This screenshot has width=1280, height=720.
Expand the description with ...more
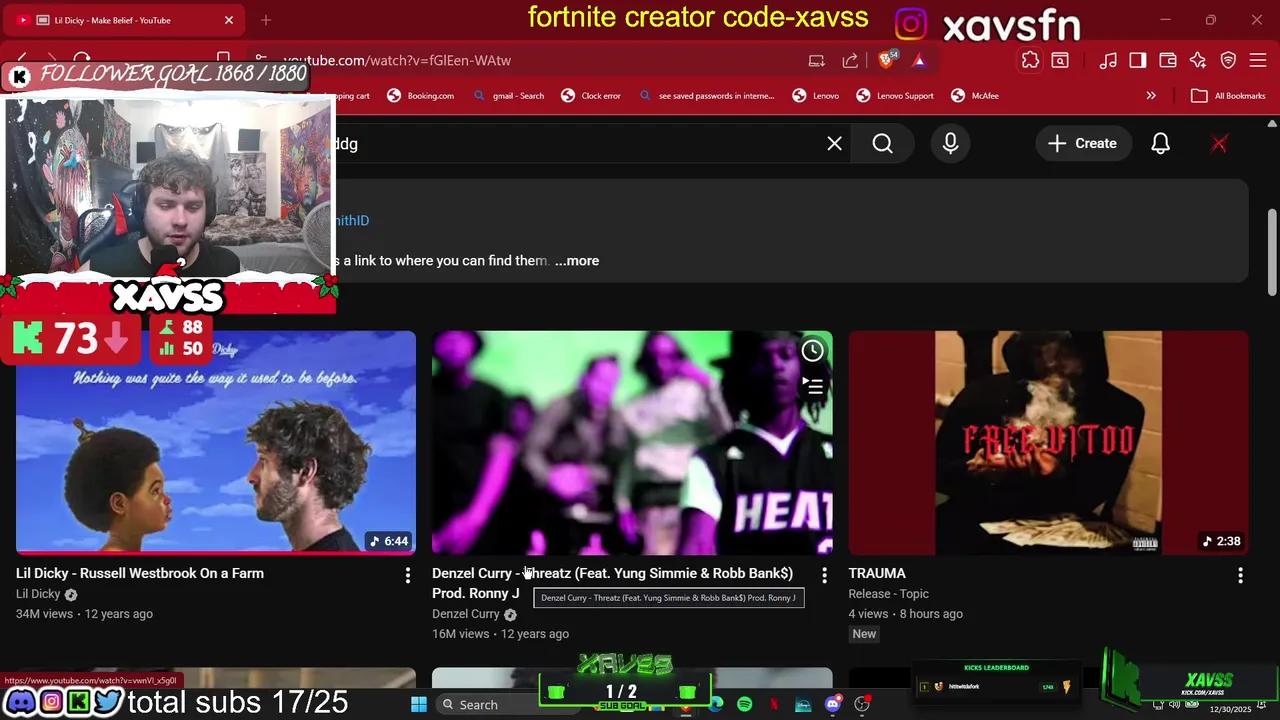577,260
